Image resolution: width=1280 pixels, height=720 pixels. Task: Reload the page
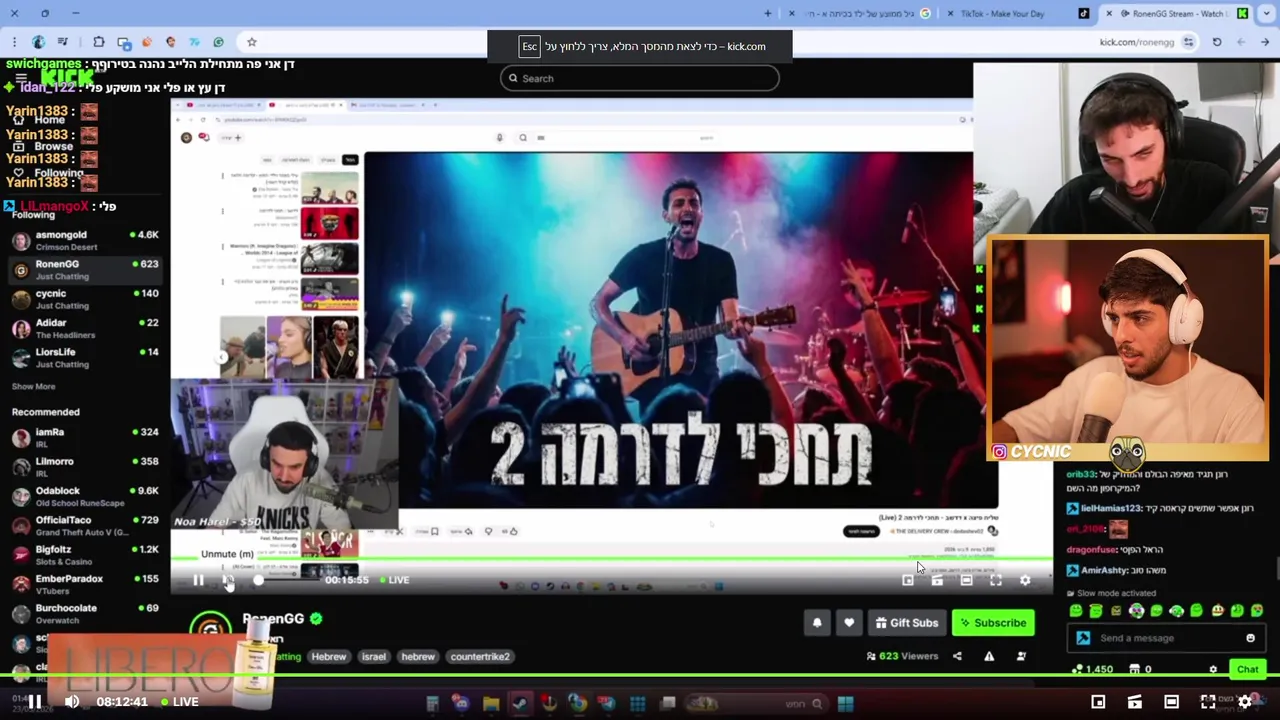click(x=1217, y=42)
